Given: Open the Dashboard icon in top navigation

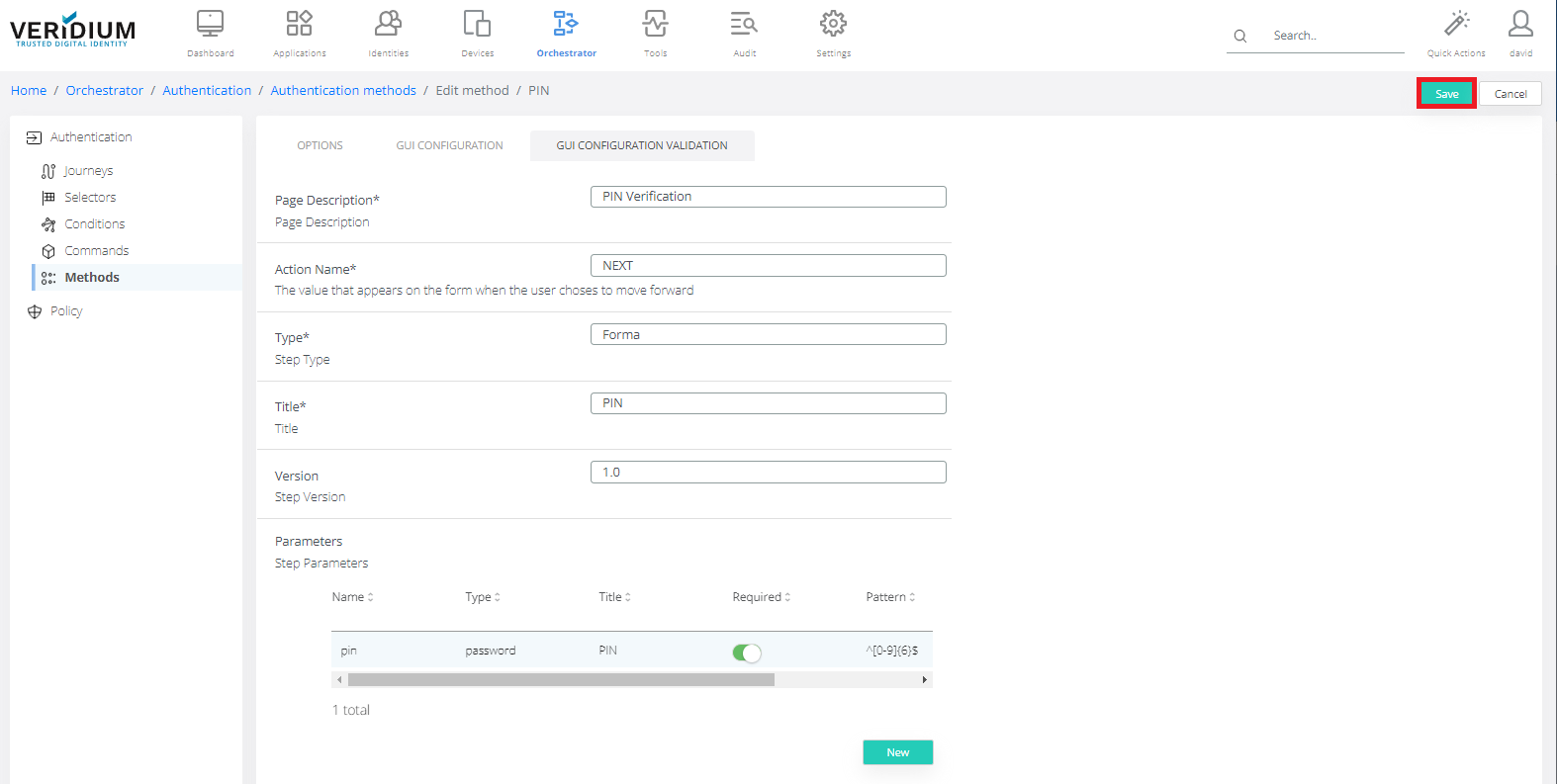Looking at the screenshot, I should point(210,24).
